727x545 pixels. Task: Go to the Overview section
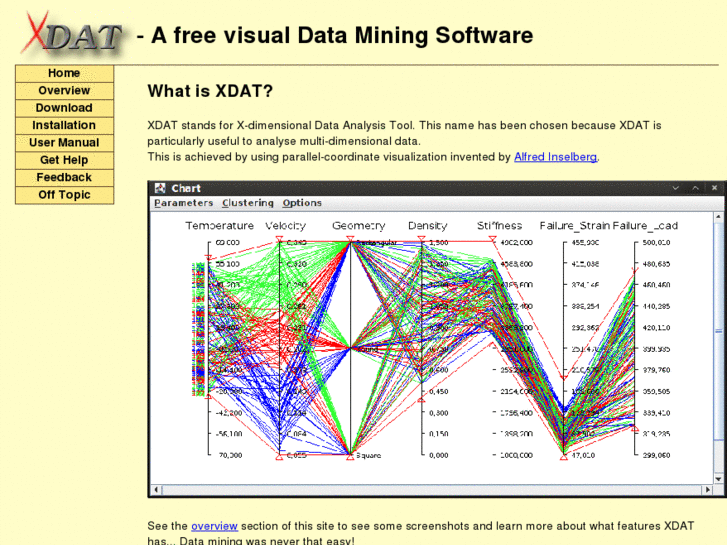point(64,90)
